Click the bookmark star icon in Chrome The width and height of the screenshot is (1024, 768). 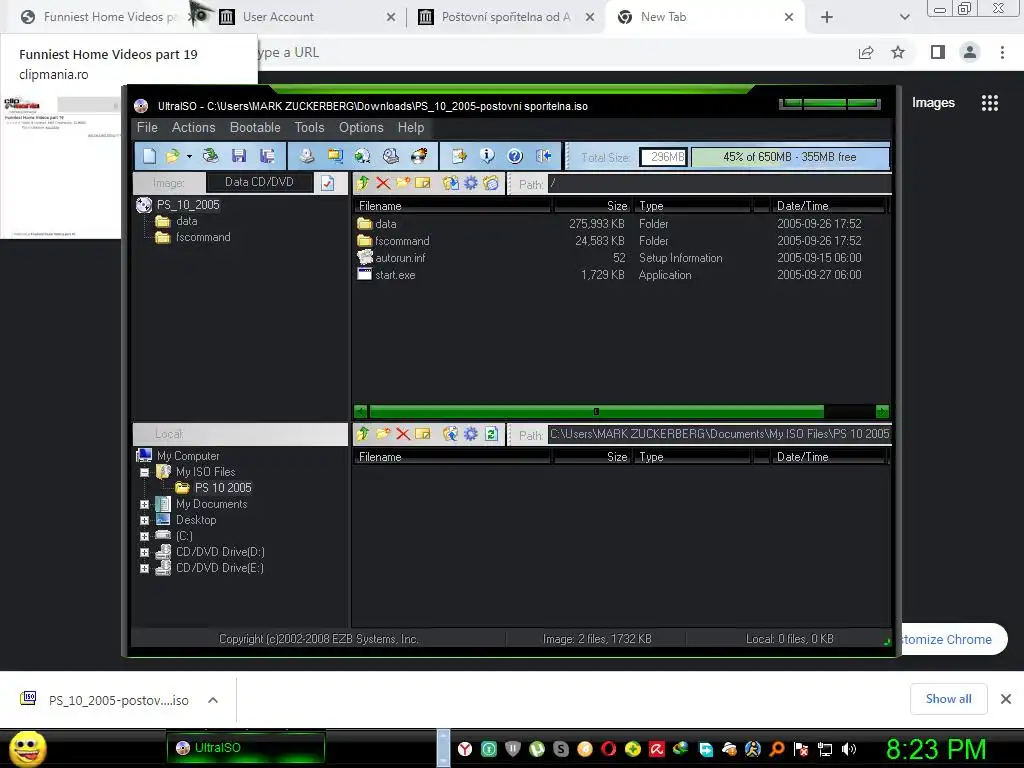coord(898,52)
